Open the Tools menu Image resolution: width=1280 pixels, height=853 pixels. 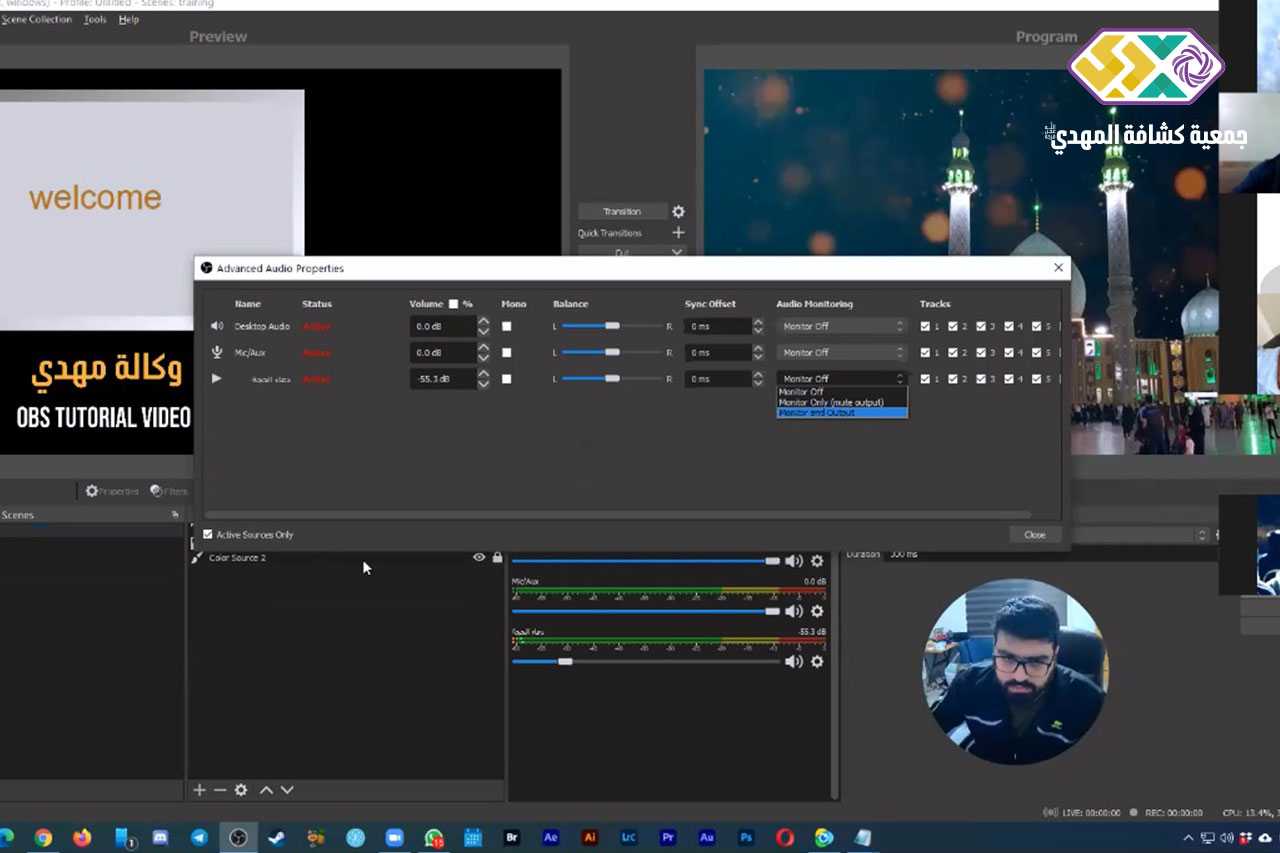click(95, 19)
